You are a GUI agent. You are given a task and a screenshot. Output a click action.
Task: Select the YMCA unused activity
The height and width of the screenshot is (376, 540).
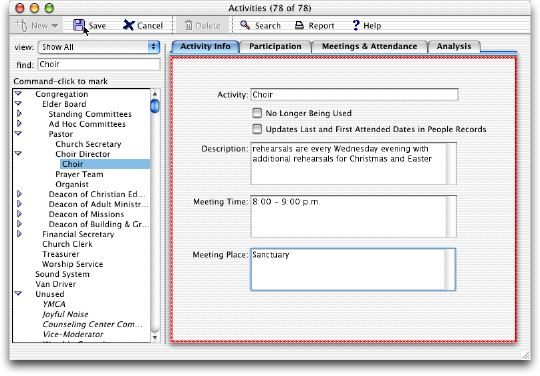point(54,304)
